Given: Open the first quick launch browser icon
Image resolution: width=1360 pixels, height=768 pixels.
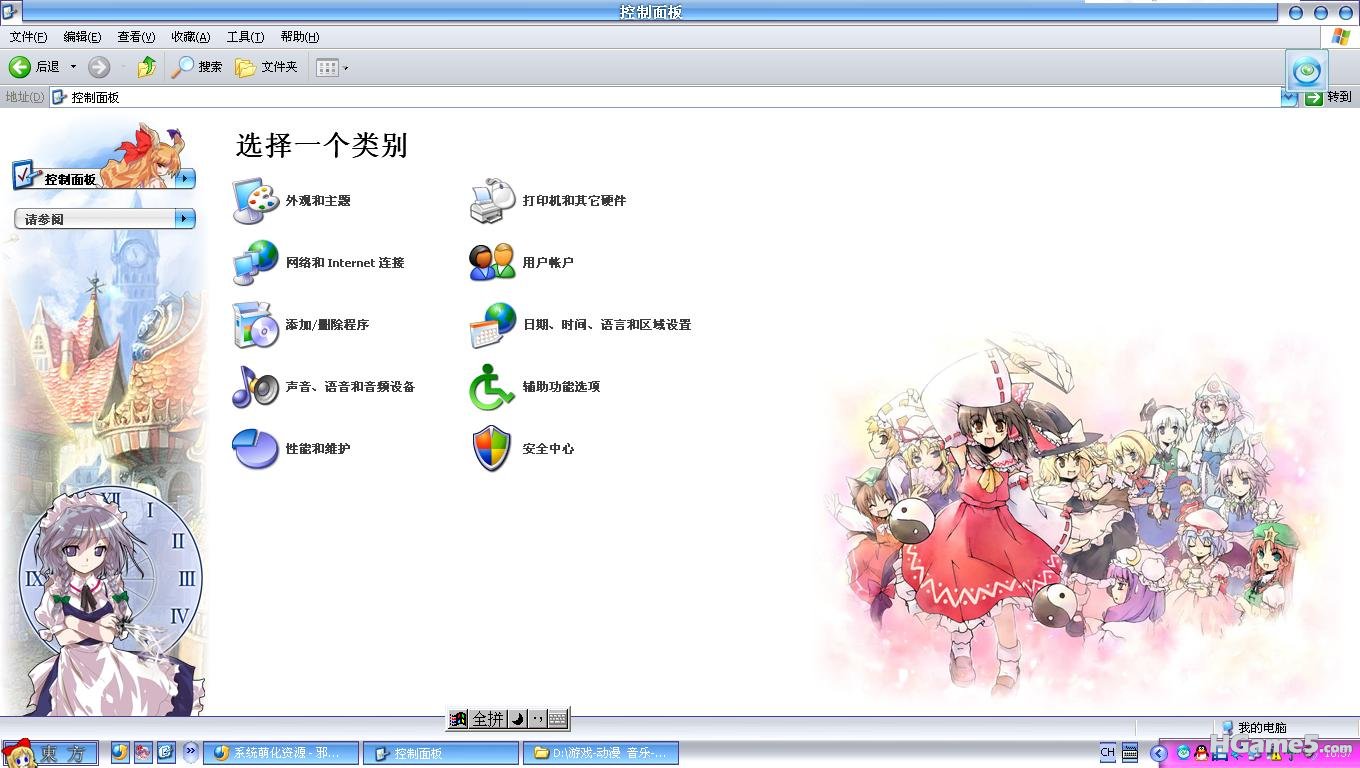Looking at the screenshot, I should tap(120, 752).
